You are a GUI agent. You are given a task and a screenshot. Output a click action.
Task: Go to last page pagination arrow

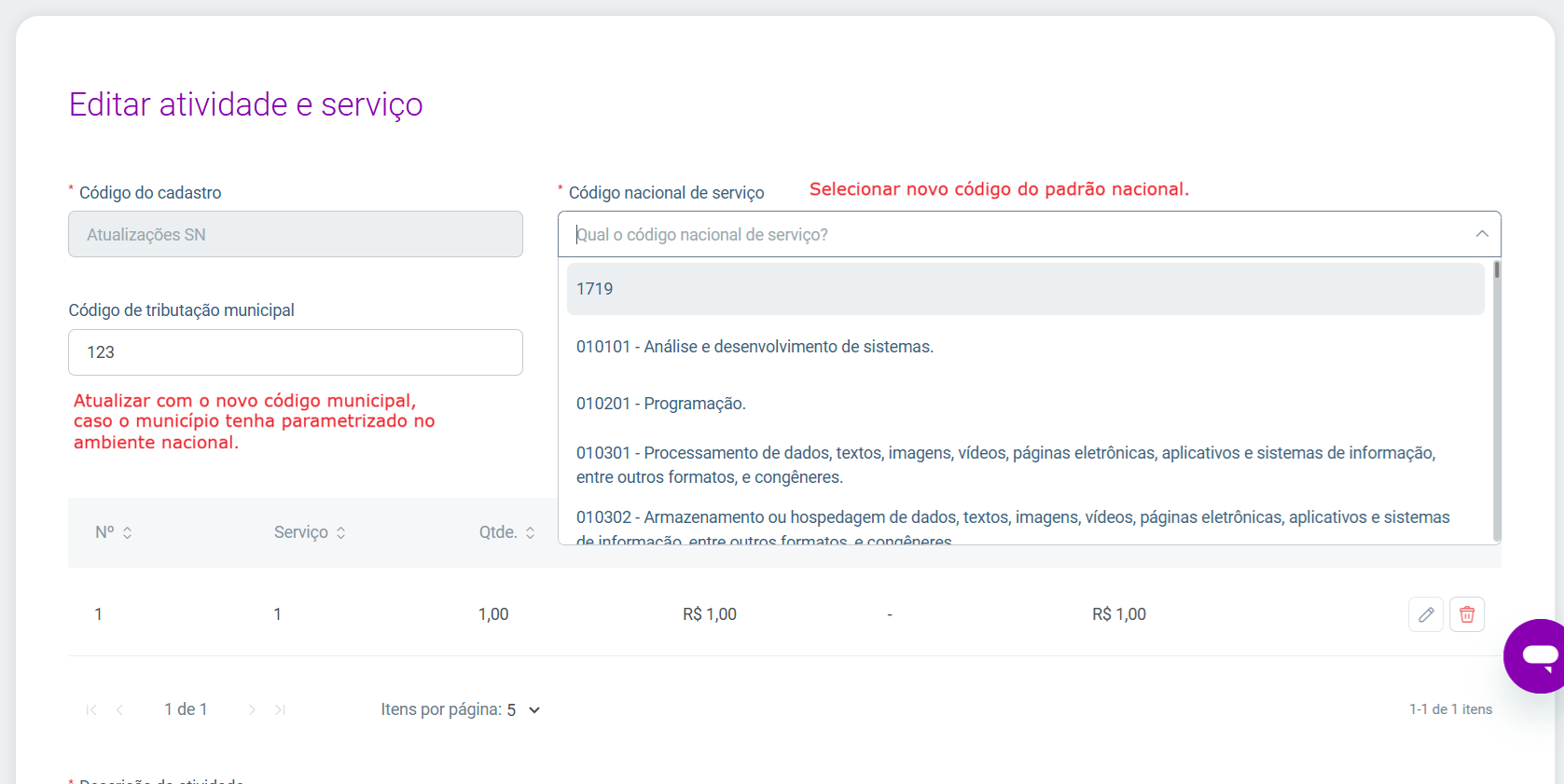280,710
